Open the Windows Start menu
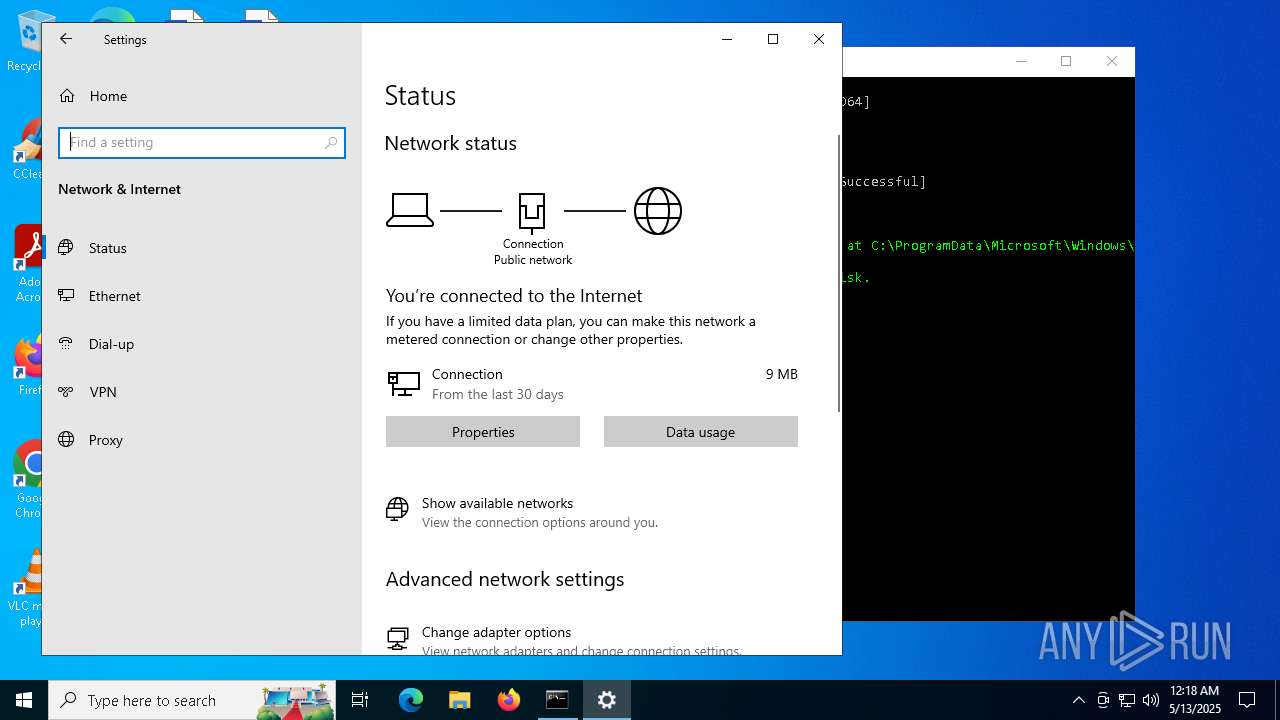Screen dimensions: 1280x720 (24, 700)
